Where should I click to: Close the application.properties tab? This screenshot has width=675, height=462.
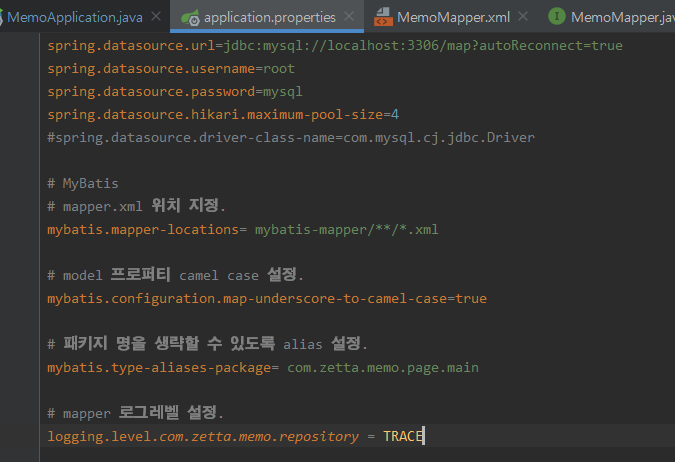[349, 17]
